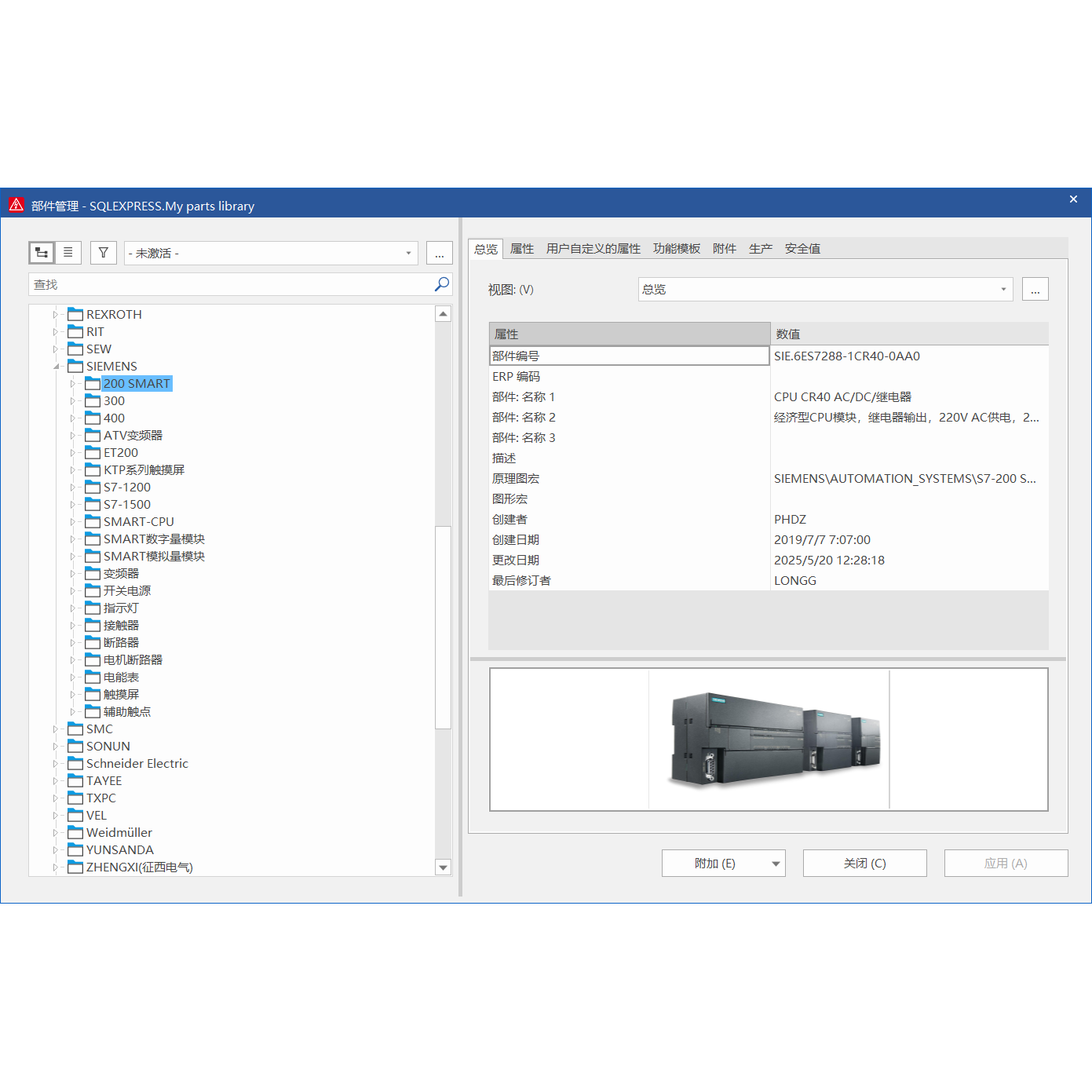The image size is (1092, 1092).
Task: Select the Weidmüller folder icon
Action: [75, 832]
